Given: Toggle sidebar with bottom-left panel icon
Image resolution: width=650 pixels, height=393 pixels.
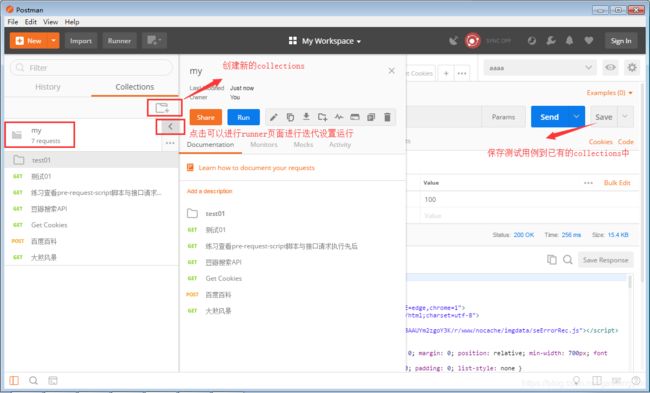Looking at the screenshot, I should click(14, 381).
